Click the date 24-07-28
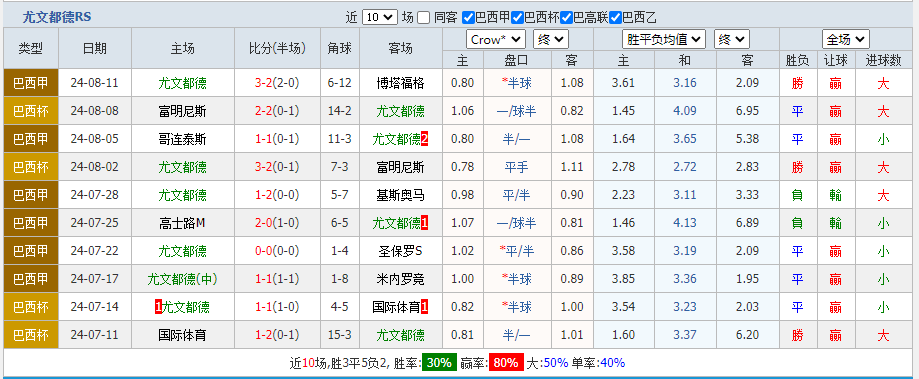Image resolution: width=919 pixels, height=379 pixels. (94, 195)
